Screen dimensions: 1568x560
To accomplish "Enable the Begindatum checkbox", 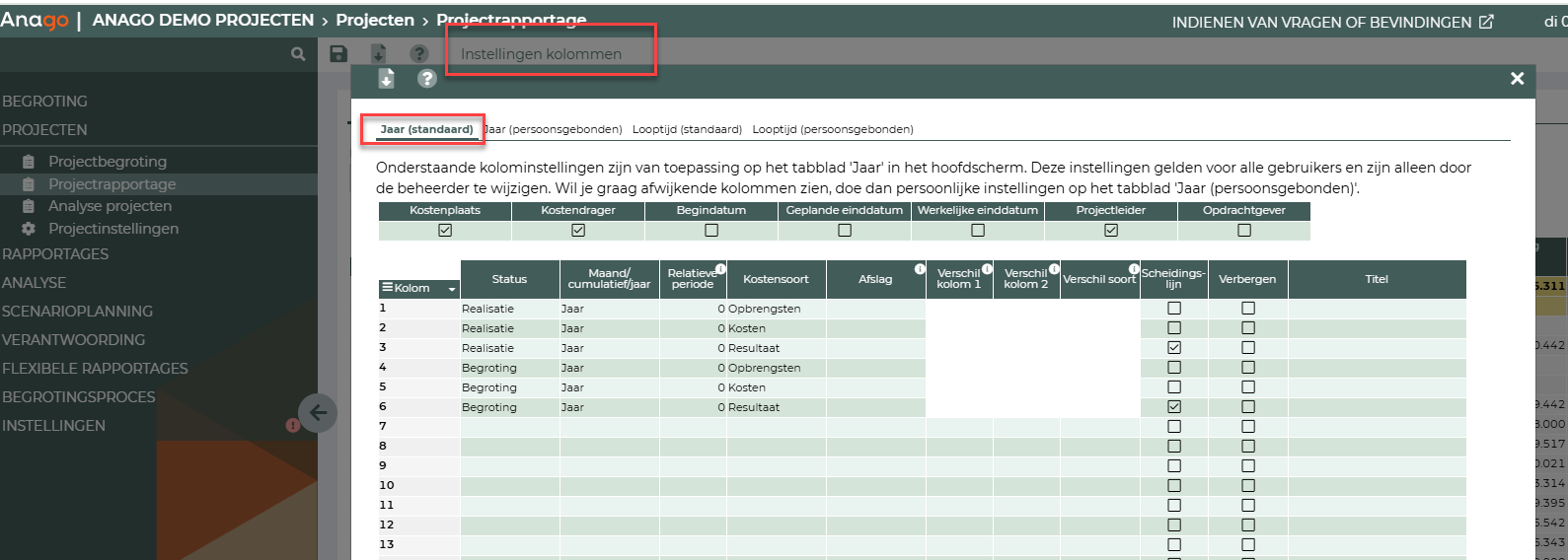I will [x=711, y=230].
